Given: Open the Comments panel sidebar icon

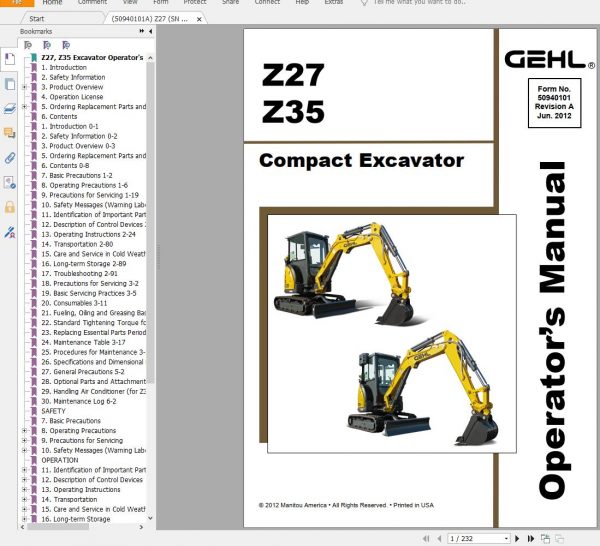Looking at the screenshot, I should pos(10,133).
